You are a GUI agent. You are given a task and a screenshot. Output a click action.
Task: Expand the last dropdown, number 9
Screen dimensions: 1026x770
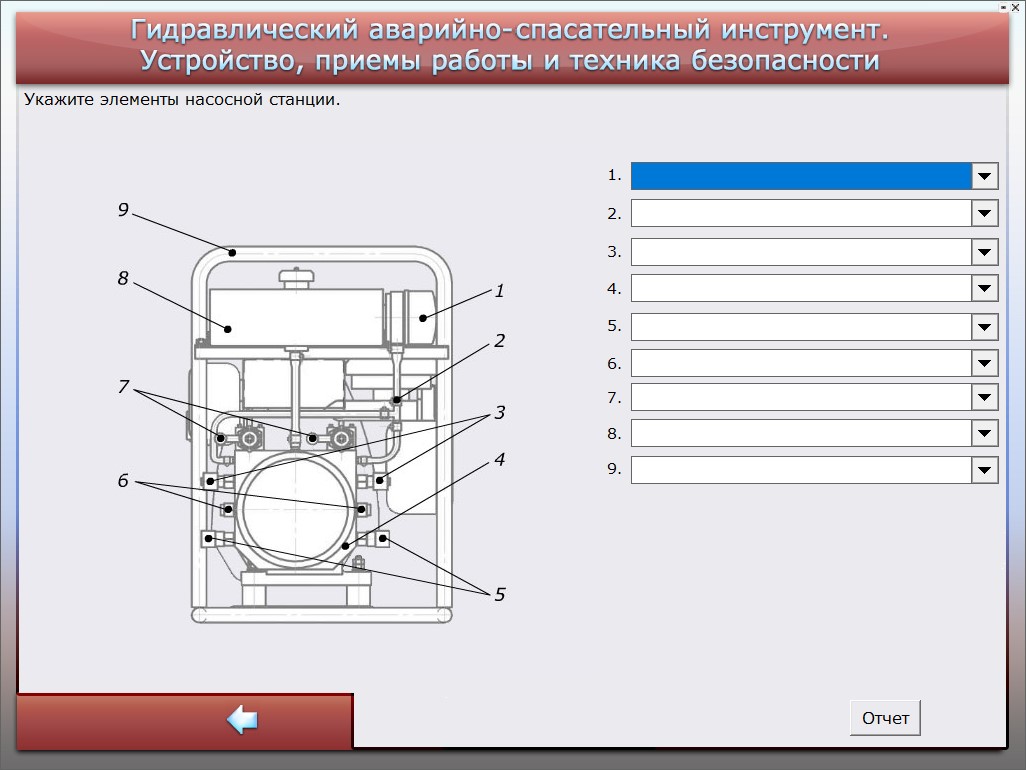coord(985,470)
